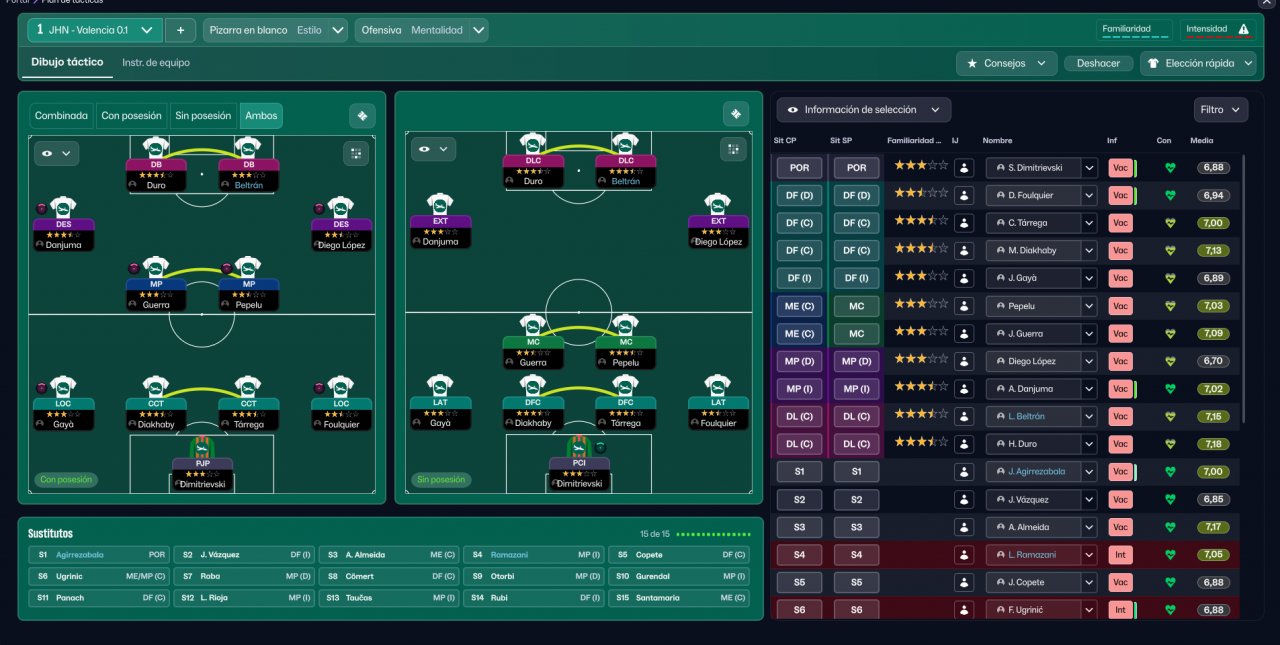Open formation analysis on the in-possession pitch
The width and height of the screenshot is (1280, 645).
click(x=362, y=116)
